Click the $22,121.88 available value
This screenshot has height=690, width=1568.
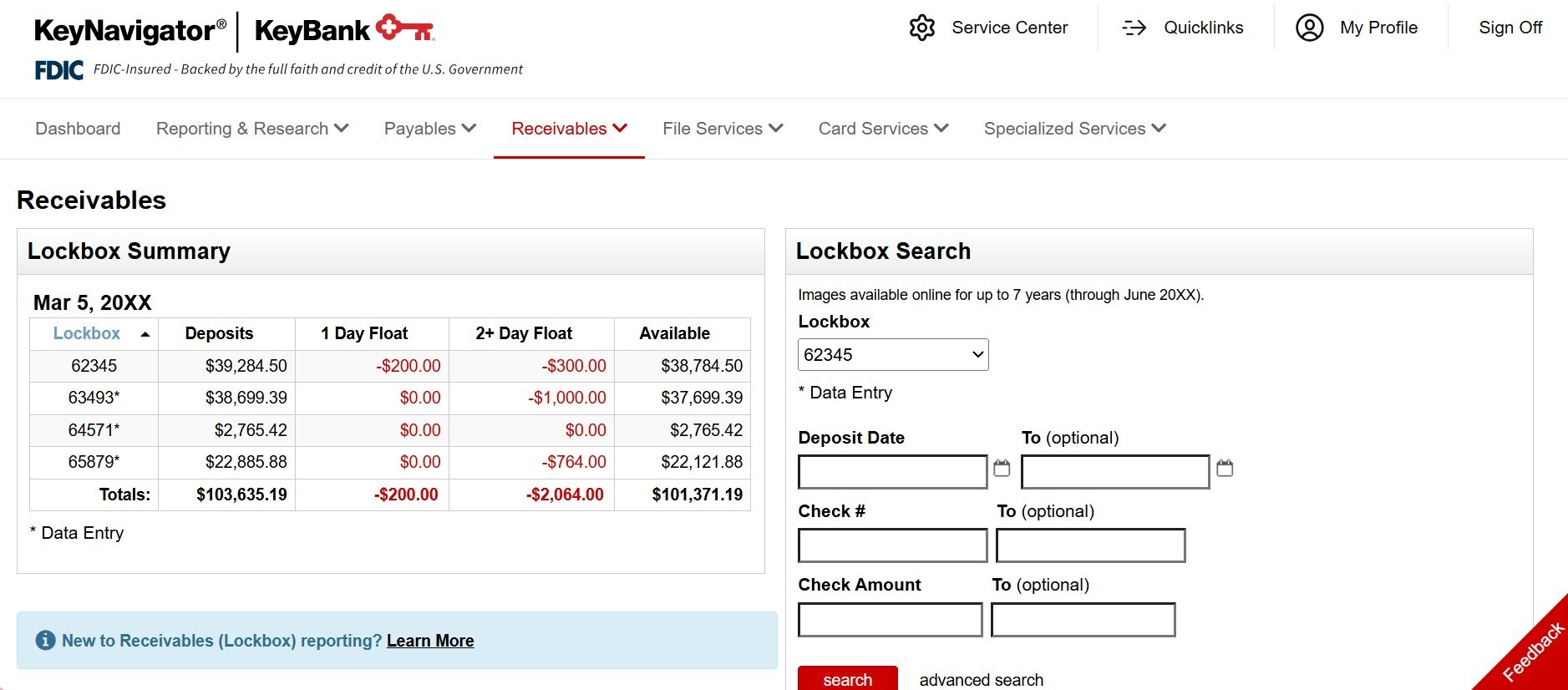click(x=702, y=462)
